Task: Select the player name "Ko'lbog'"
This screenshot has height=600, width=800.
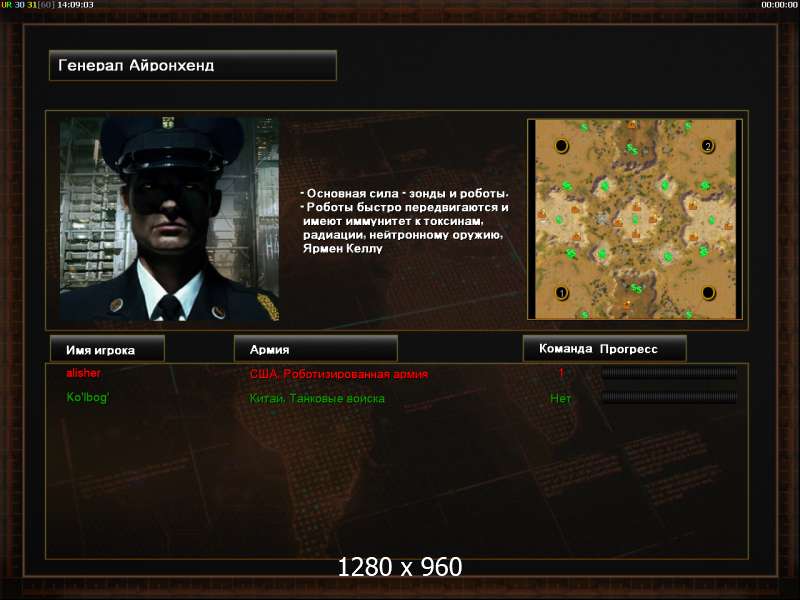Action: tap(88, 397)
